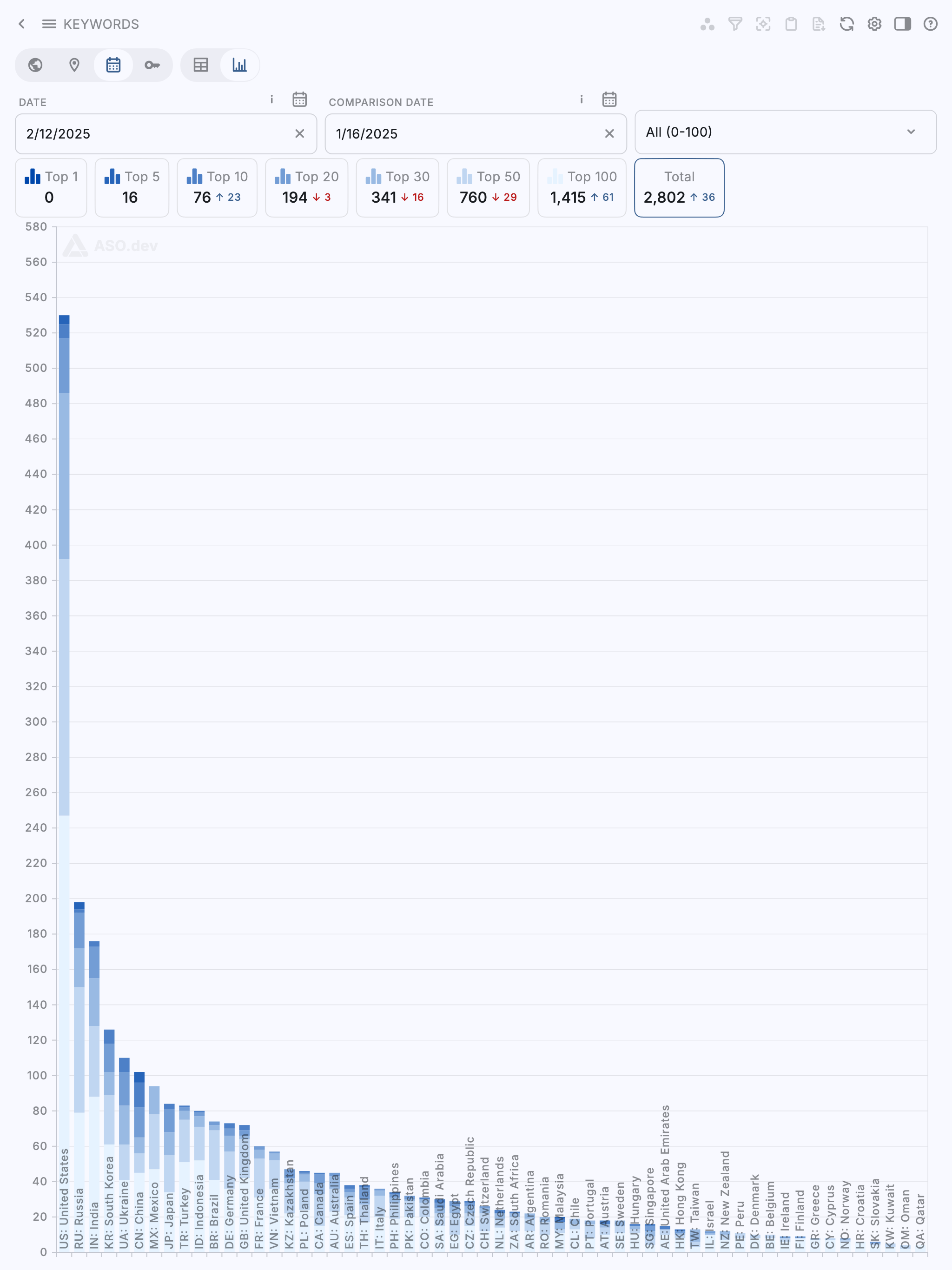Toggle the side panel icon
The width and height of the screenshot is (952, 1270).
coord(902,24)
